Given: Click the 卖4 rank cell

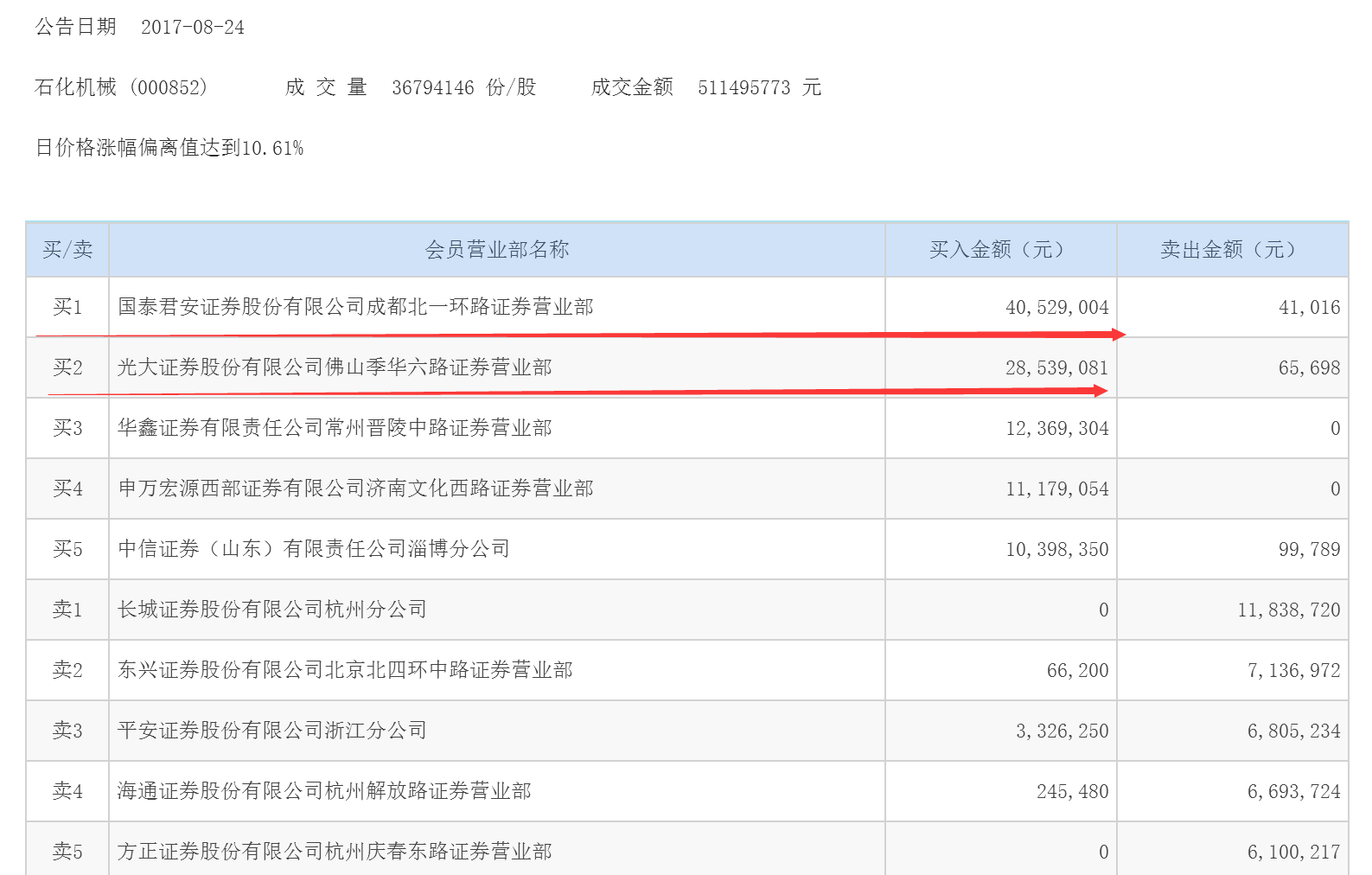Looking at the screenshot, I should tap(67, 791).
